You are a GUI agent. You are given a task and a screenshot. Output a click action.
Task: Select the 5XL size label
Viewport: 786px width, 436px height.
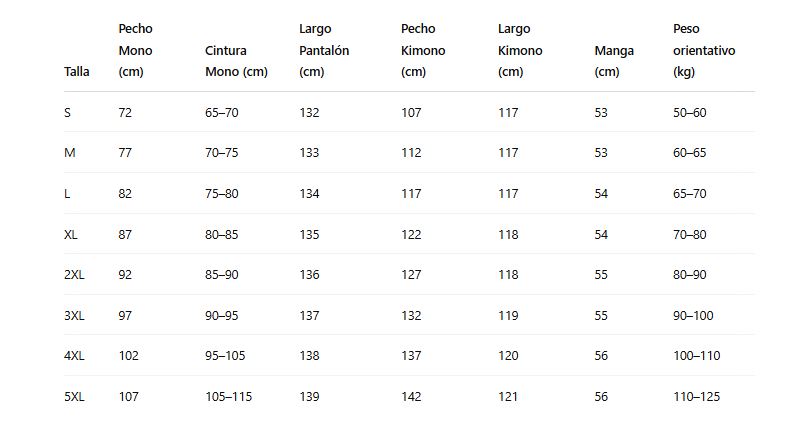coord(74,397)
